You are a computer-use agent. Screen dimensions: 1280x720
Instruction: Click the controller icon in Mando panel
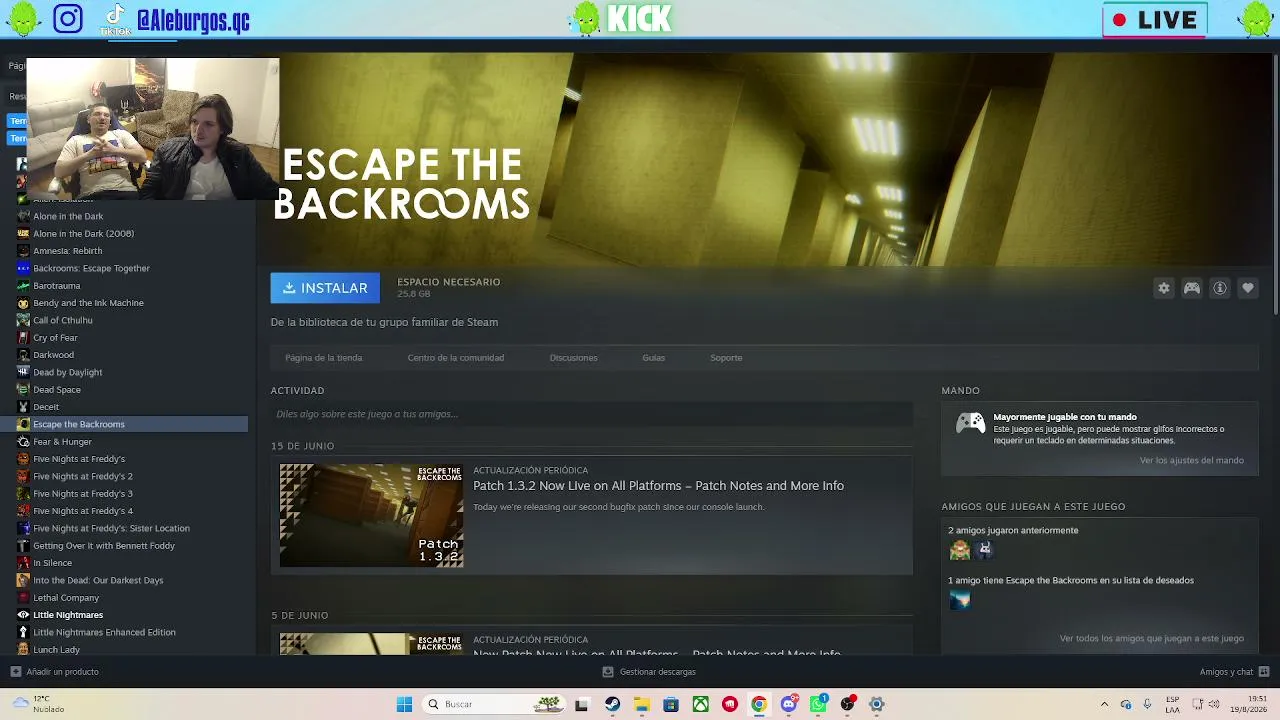970,423
